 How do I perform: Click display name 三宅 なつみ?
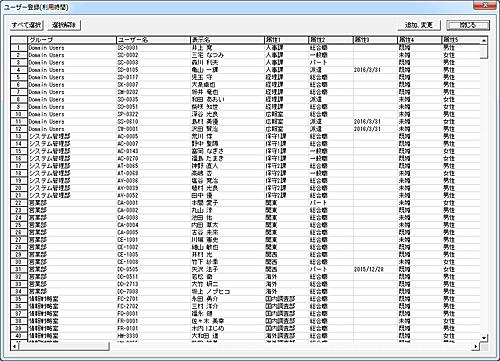208,55
